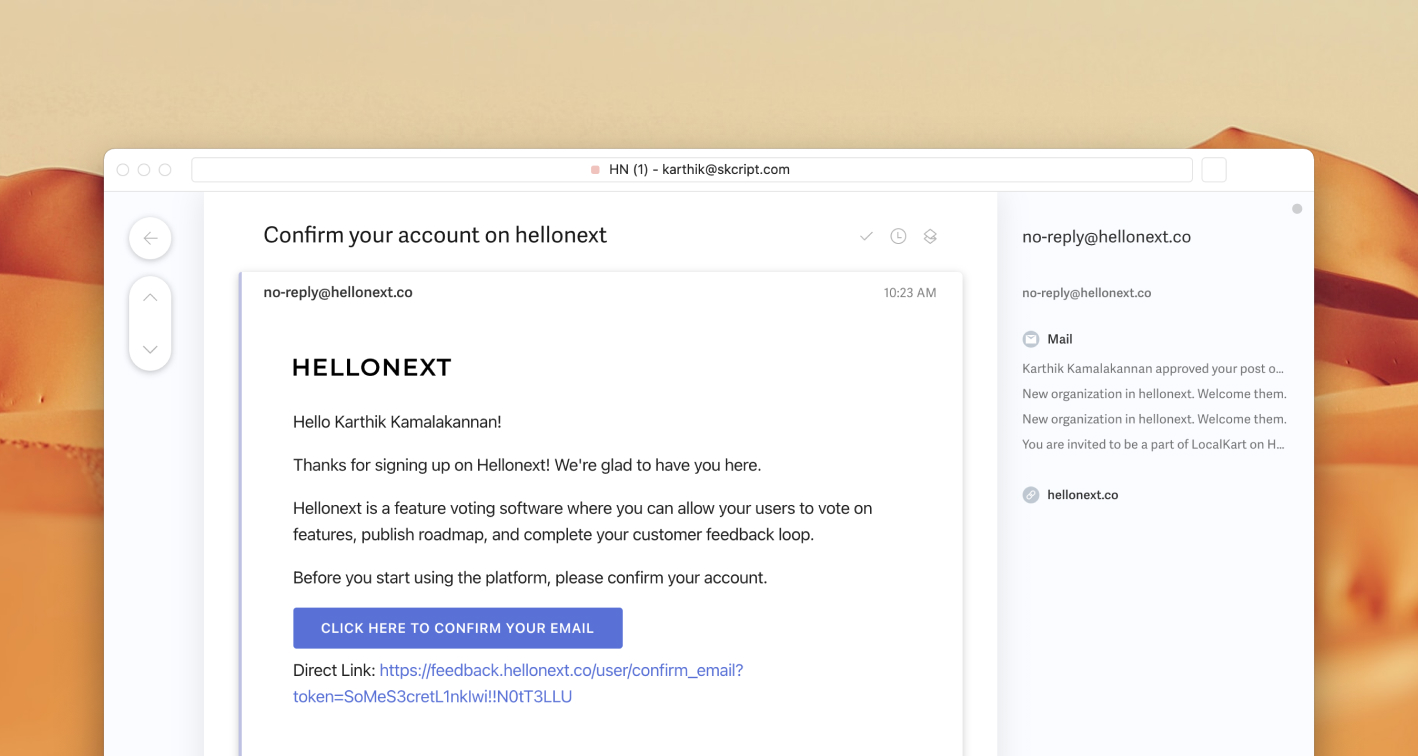1418x756 pixels.
Task: Click the square button right of title bar
Action: (x=1214, y=170)
